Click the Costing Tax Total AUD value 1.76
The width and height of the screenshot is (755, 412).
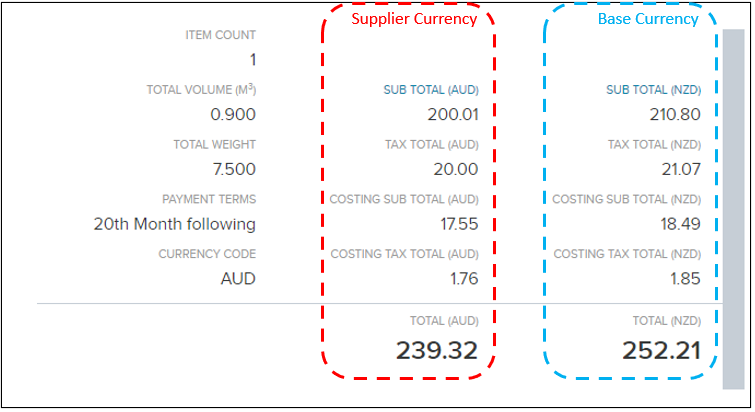(x=464, y=279)
